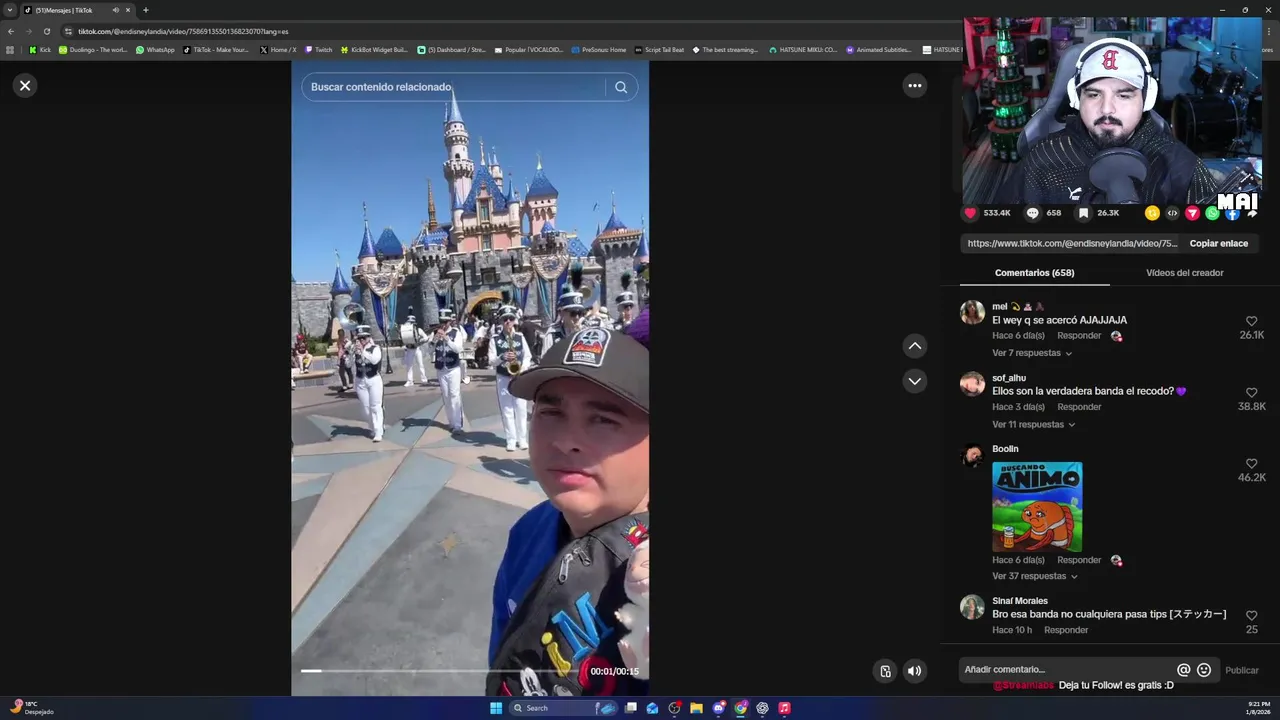The image size is (1280, 720).
Task: Click Copiar enlace button
Action: tap(1218, 243)
